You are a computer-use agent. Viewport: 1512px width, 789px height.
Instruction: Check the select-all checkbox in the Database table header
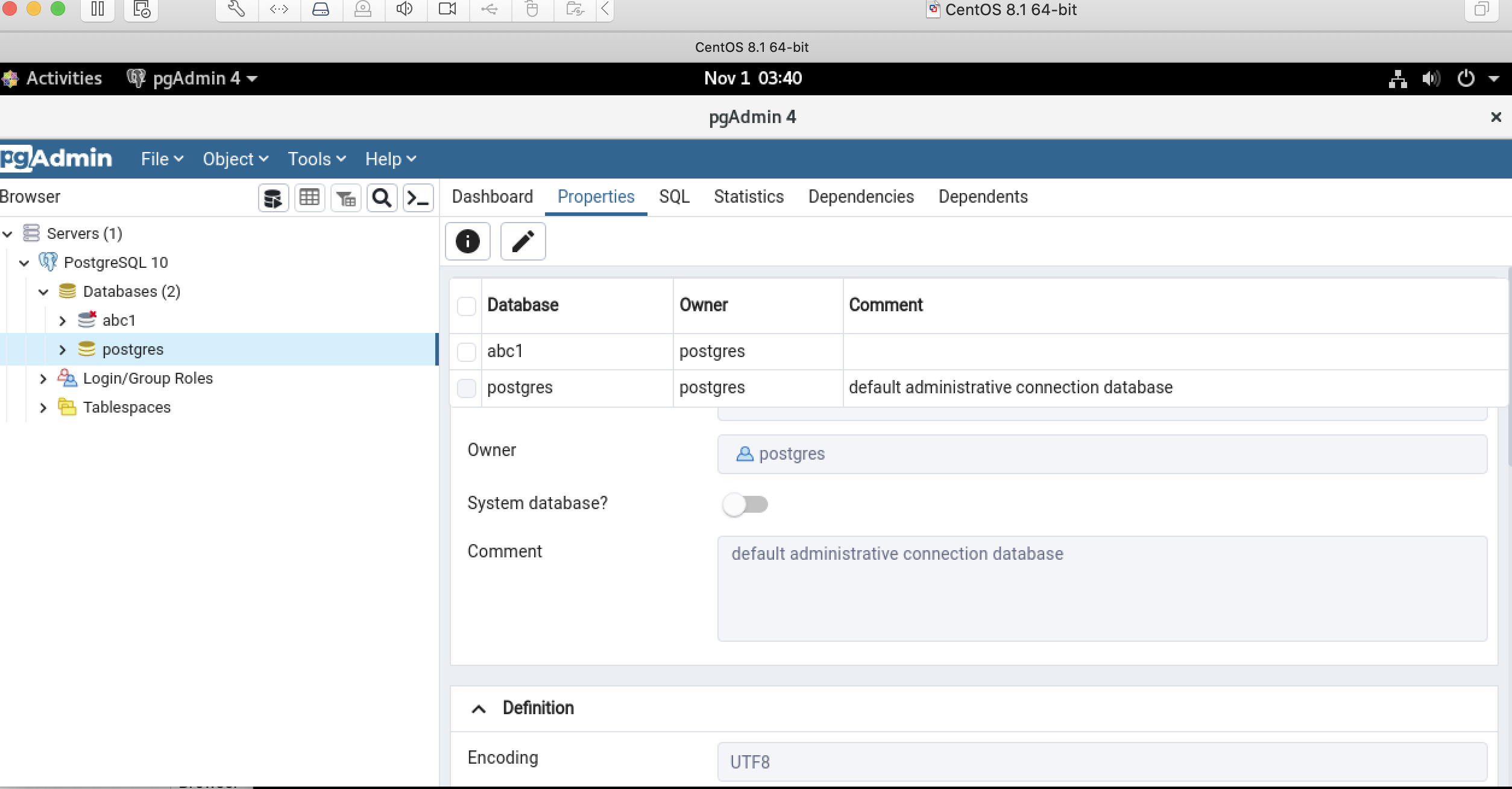point(466,306)
